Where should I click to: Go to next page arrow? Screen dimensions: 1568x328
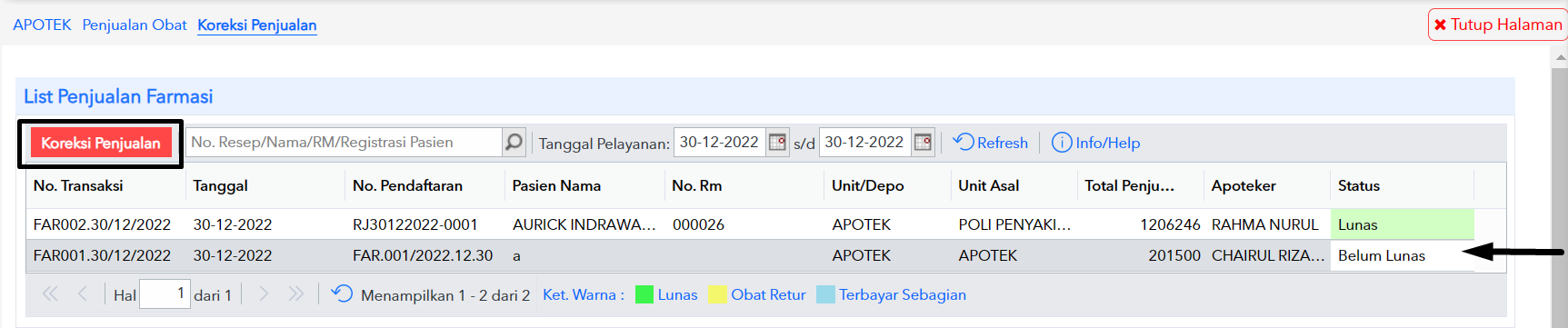tap(264, 293)
